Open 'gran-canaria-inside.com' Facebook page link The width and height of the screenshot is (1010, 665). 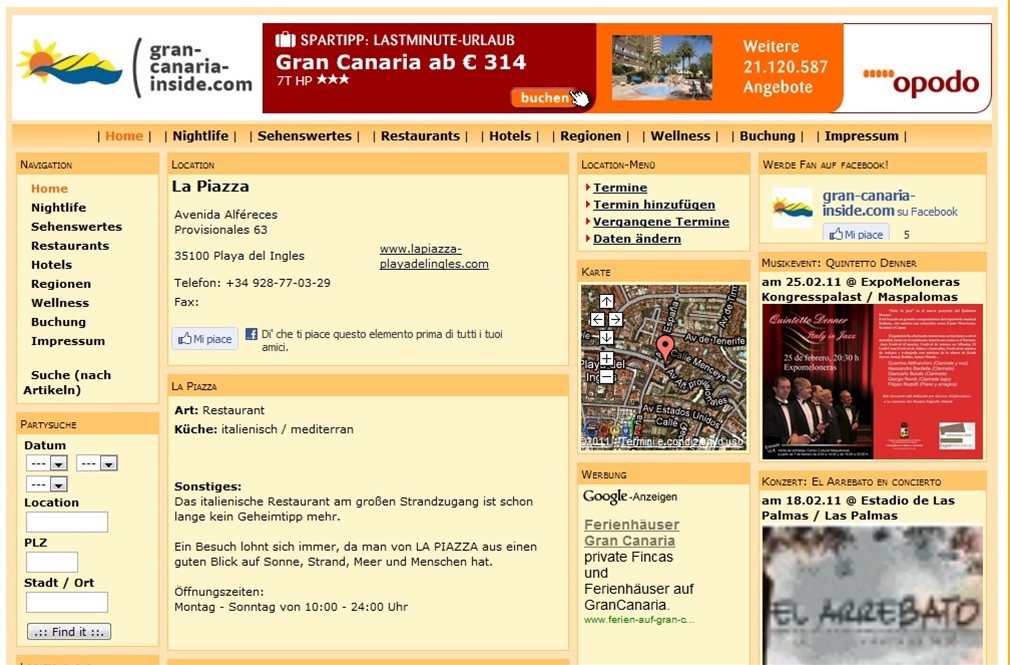coord(868,202)
